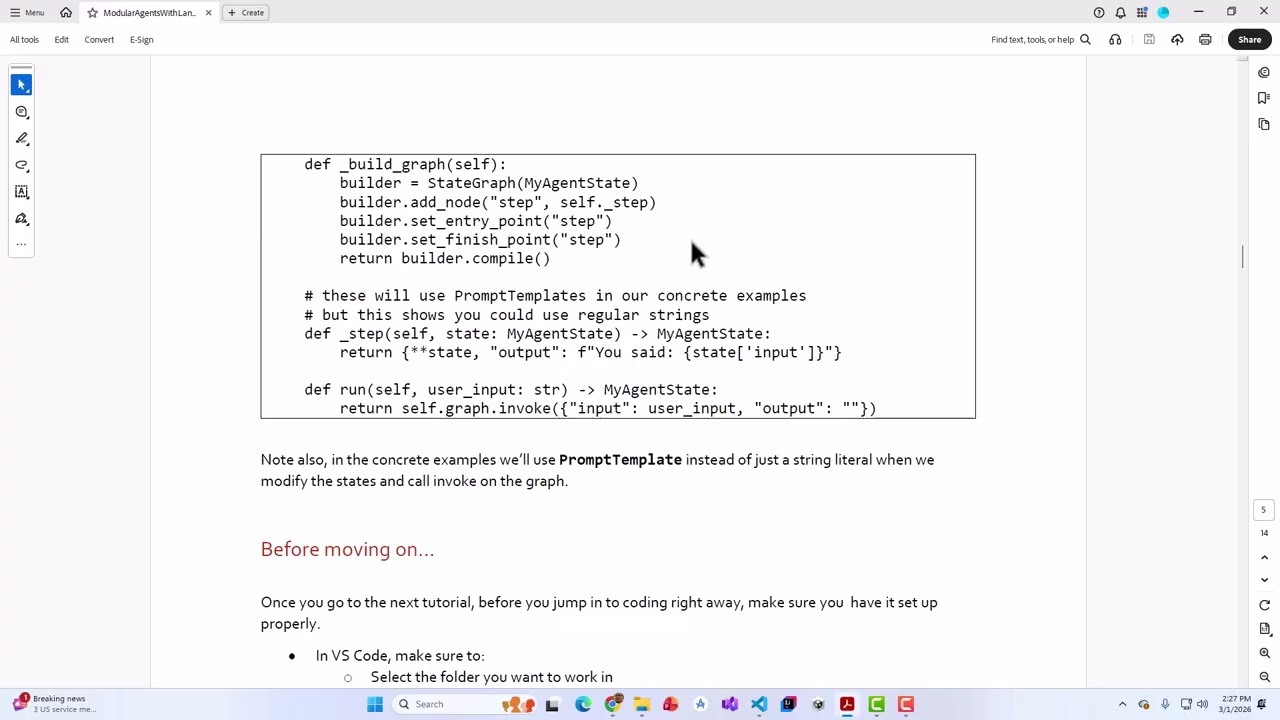The image size is (1280, 720).
Task: Click the "Before moving on..." heading
Action: point(347,549)
